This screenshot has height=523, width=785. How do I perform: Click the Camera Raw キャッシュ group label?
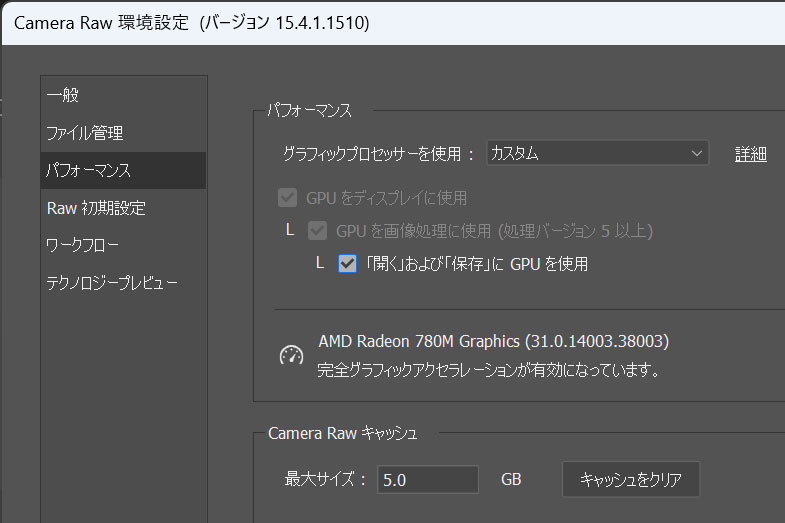tap(342, 433)
